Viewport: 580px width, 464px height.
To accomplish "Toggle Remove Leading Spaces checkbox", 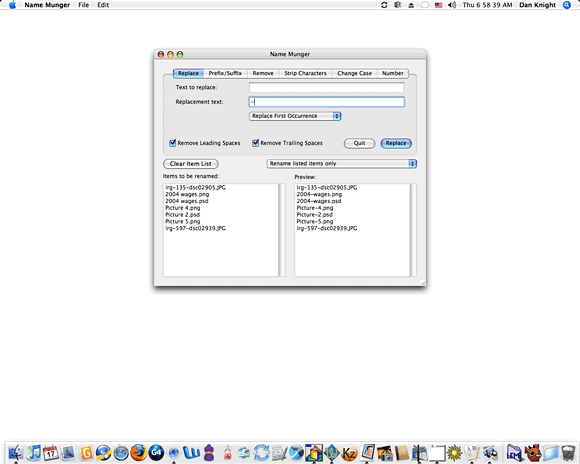I will point(172,143).
